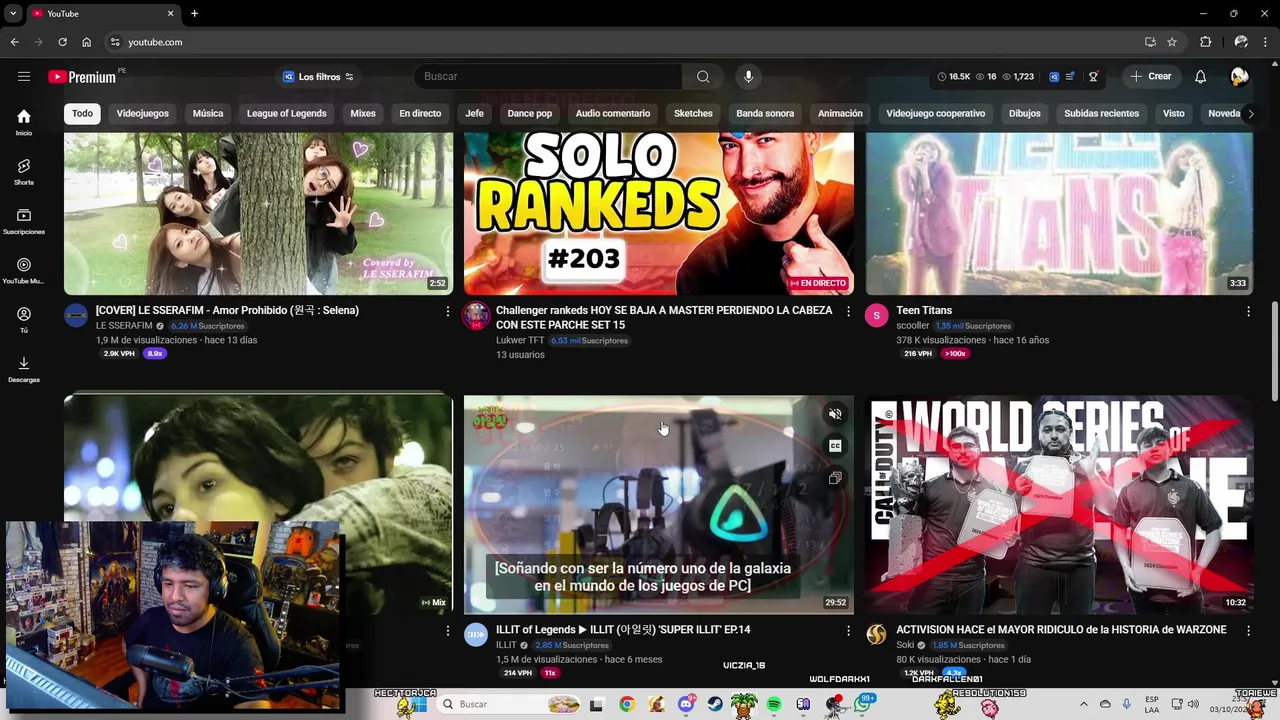Click the Soki channel avatar
Image resolution: width=1280 pixels, height=720 pixels.
pyautogui.click(x=876, y=635)
